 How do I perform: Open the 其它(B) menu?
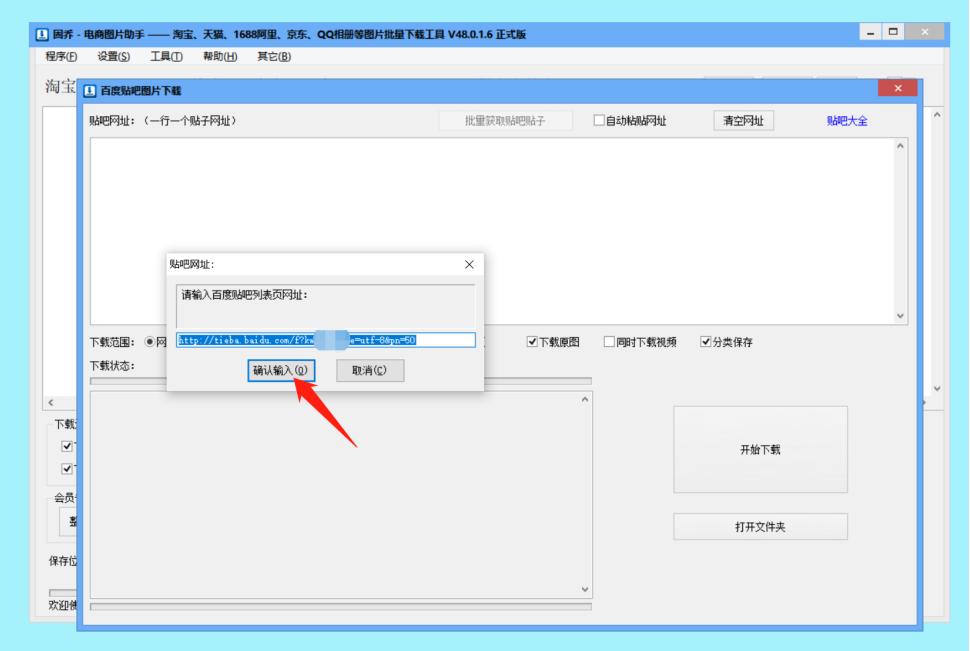tap(273, 56)
